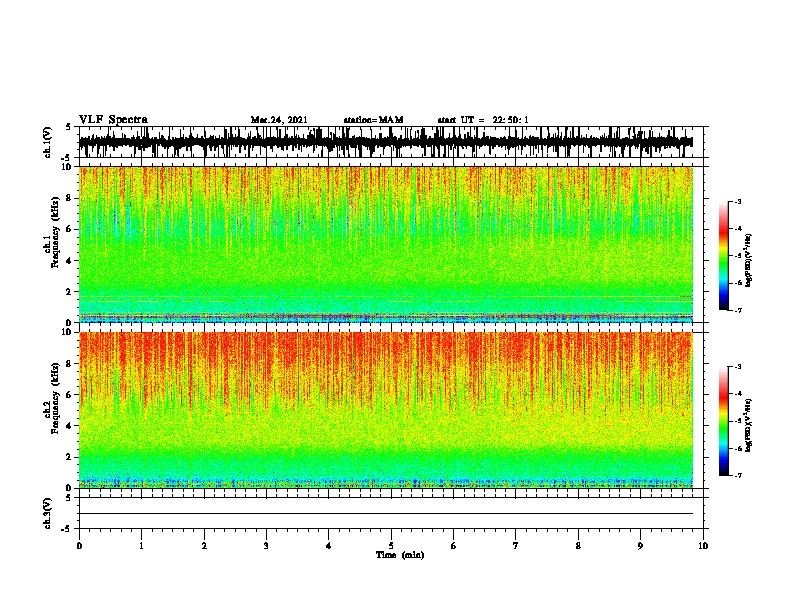Click the ch.1 frequency axis "8" tick label
Screen dimensions: 792x612
pyautogui.click(x=70, y=198)
